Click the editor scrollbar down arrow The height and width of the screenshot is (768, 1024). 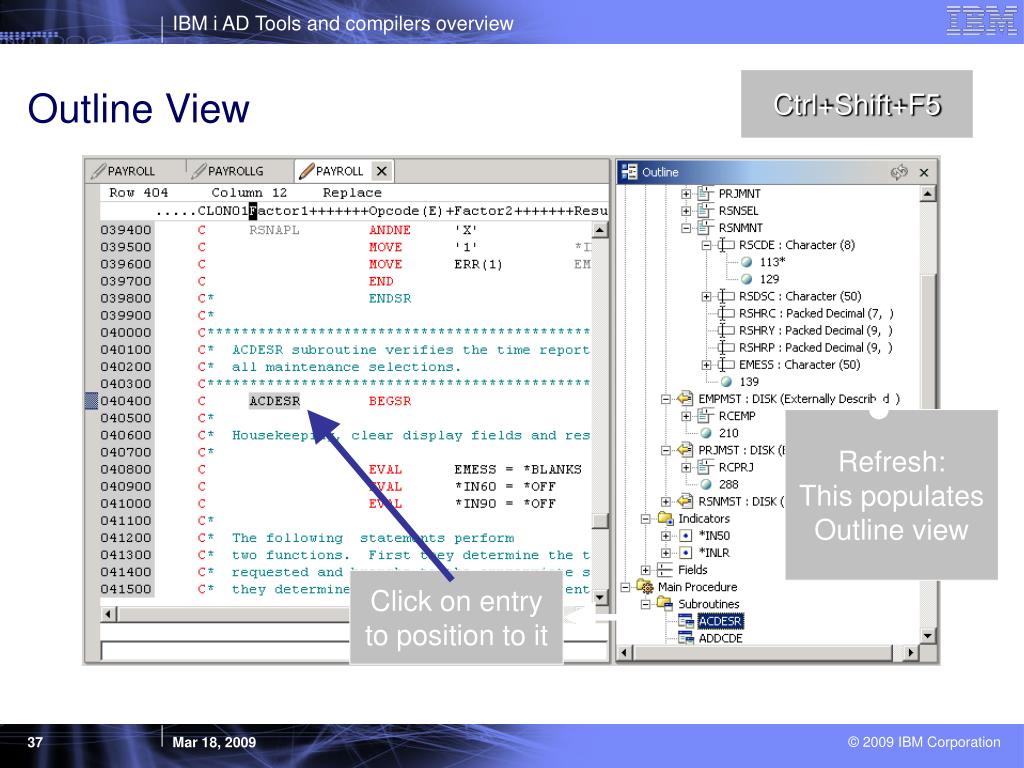pyautogui.click(x=600, y=597)
